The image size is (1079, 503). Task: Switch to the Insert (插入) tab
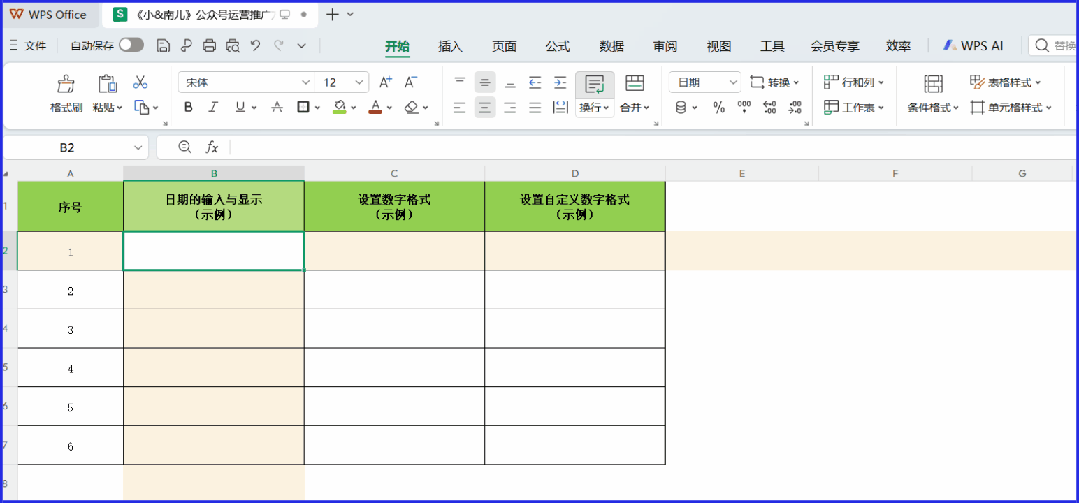450,46
